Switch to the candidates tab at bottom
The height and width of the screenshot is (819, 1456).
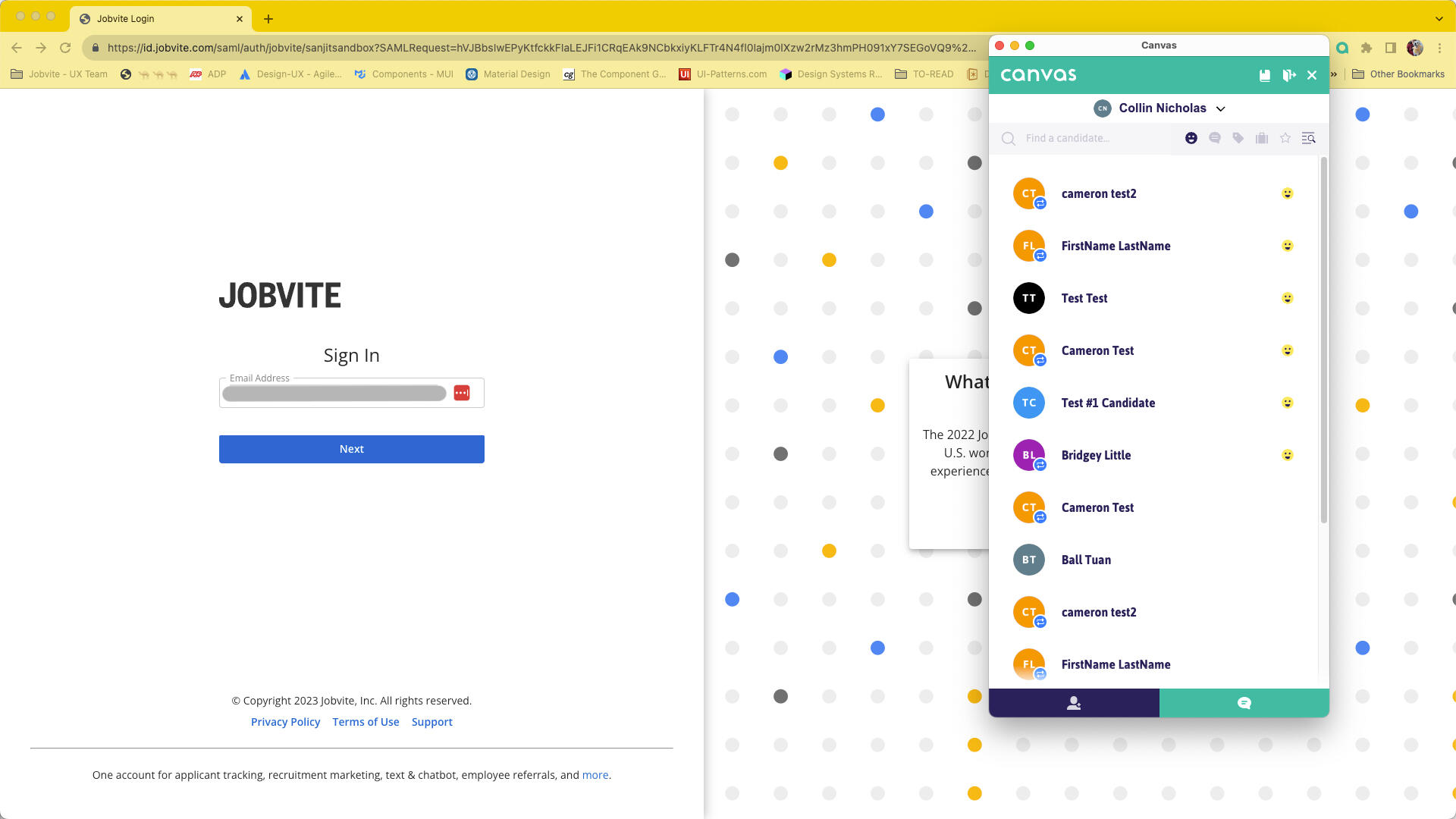coord(1074,703)
